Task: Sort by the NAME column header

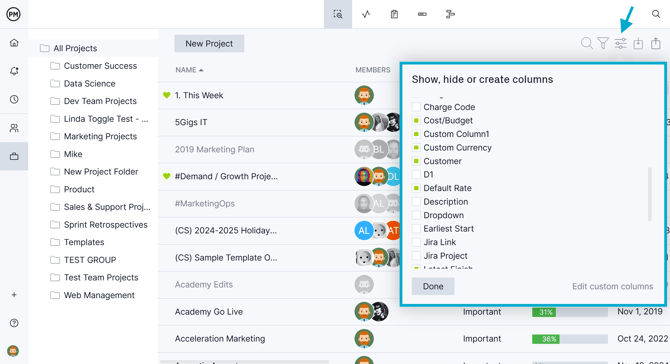Action: point(189,70)
